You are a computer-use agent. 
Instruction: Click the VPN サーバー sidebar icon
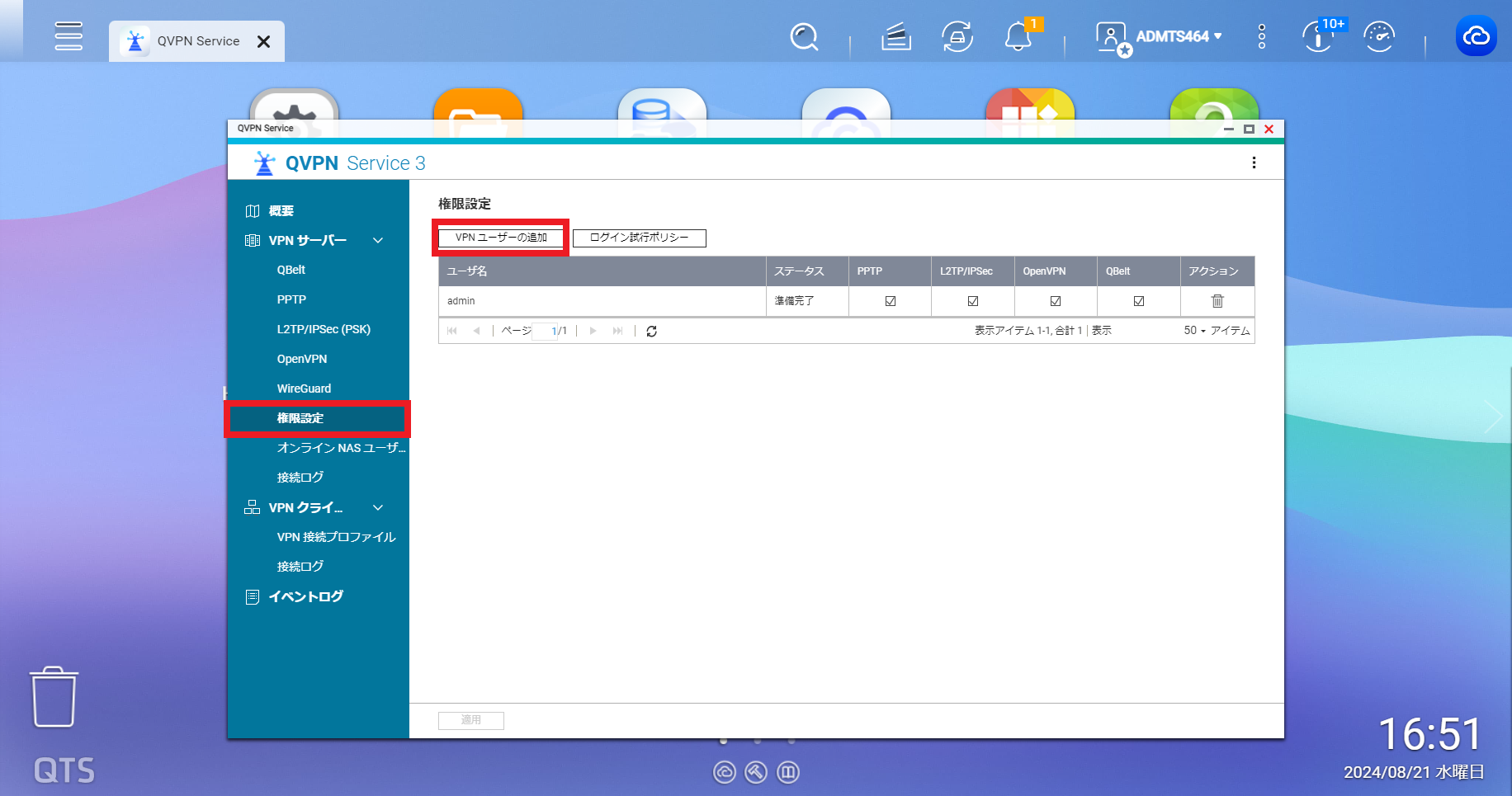click(x=253, y=240)
